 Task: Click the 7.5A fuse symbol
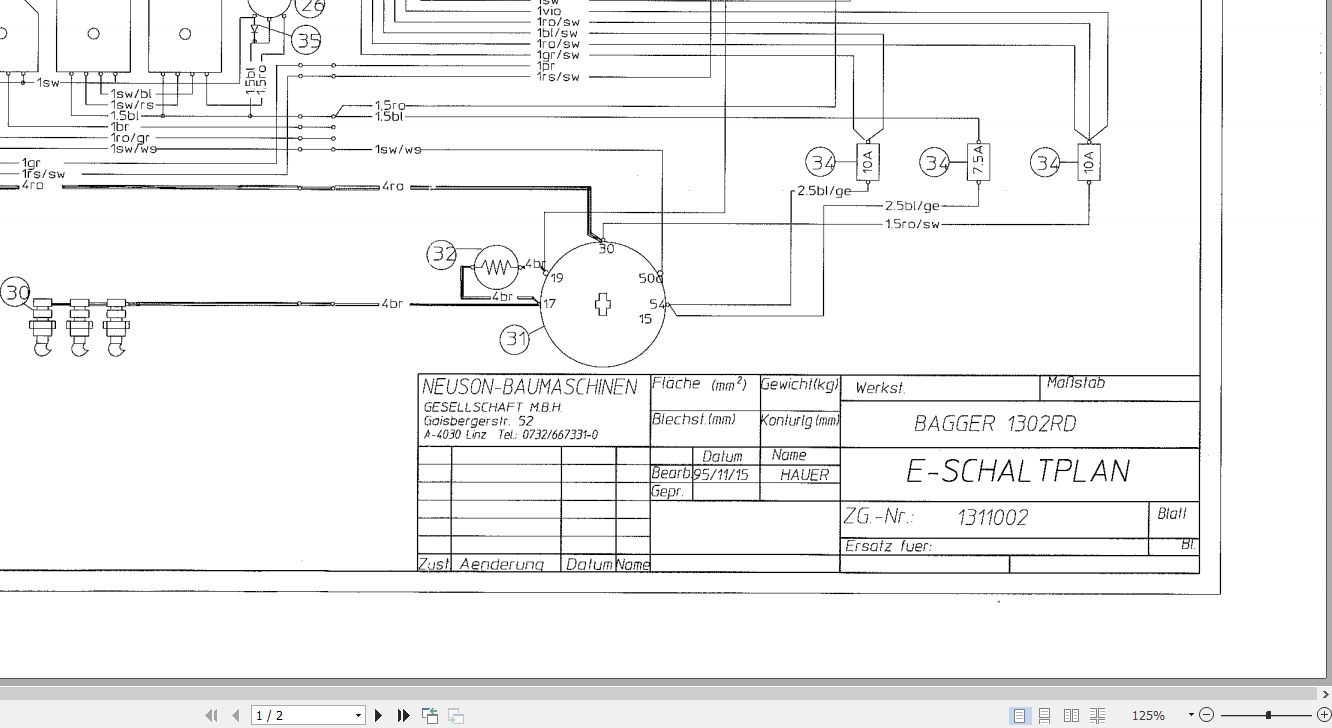click(978, 161)
